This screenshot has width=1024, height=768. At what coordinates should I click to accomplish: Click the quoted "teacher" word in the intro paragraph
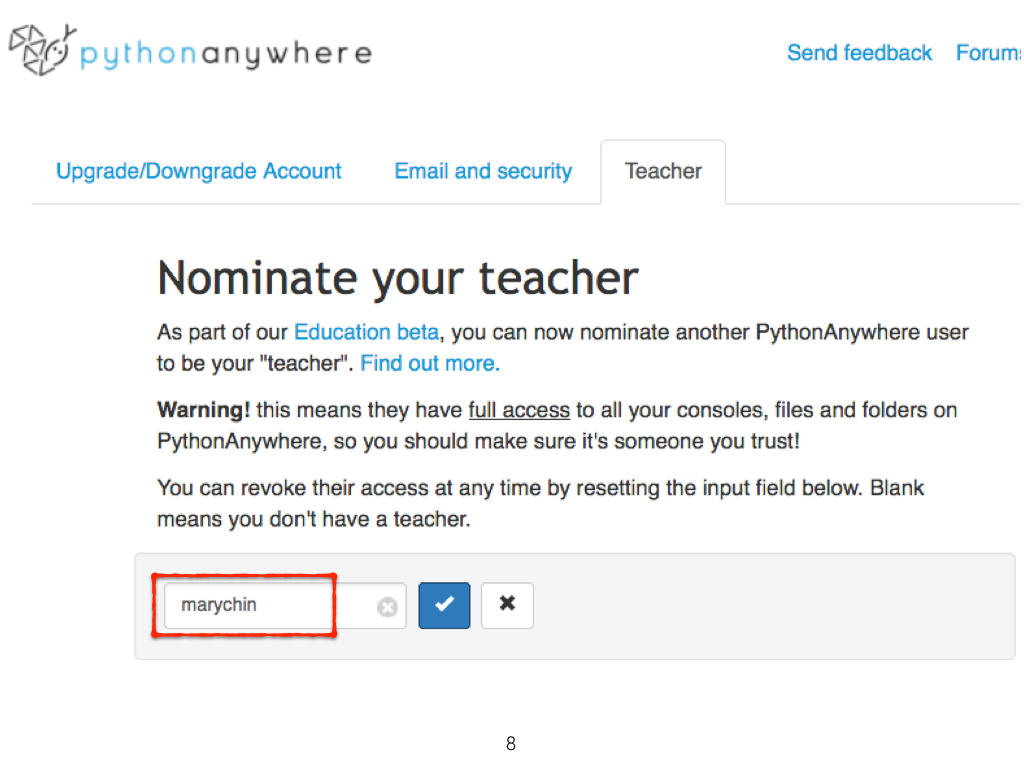(x=306, y=364)
